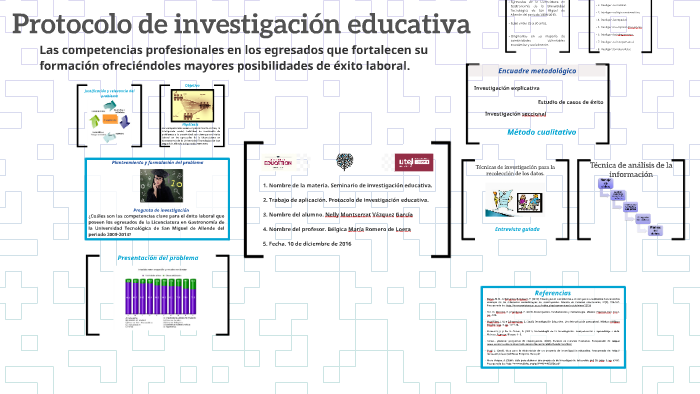Click the green upward arrow in cycle diagram

tap(95, 121)
